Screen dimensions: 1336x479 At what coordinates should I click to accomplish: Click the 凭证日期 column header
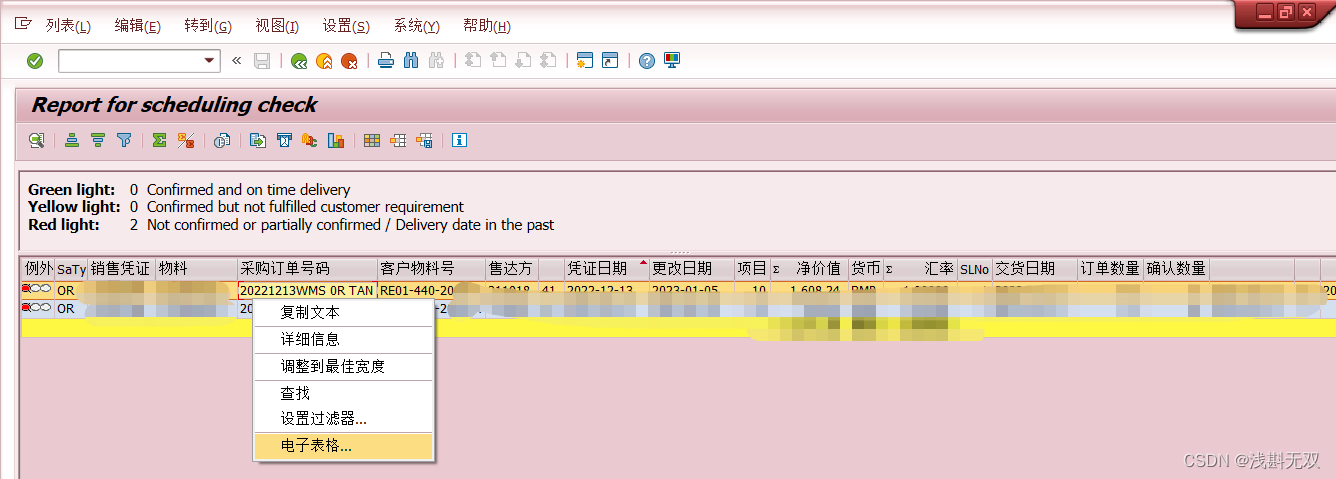(606, 269)
